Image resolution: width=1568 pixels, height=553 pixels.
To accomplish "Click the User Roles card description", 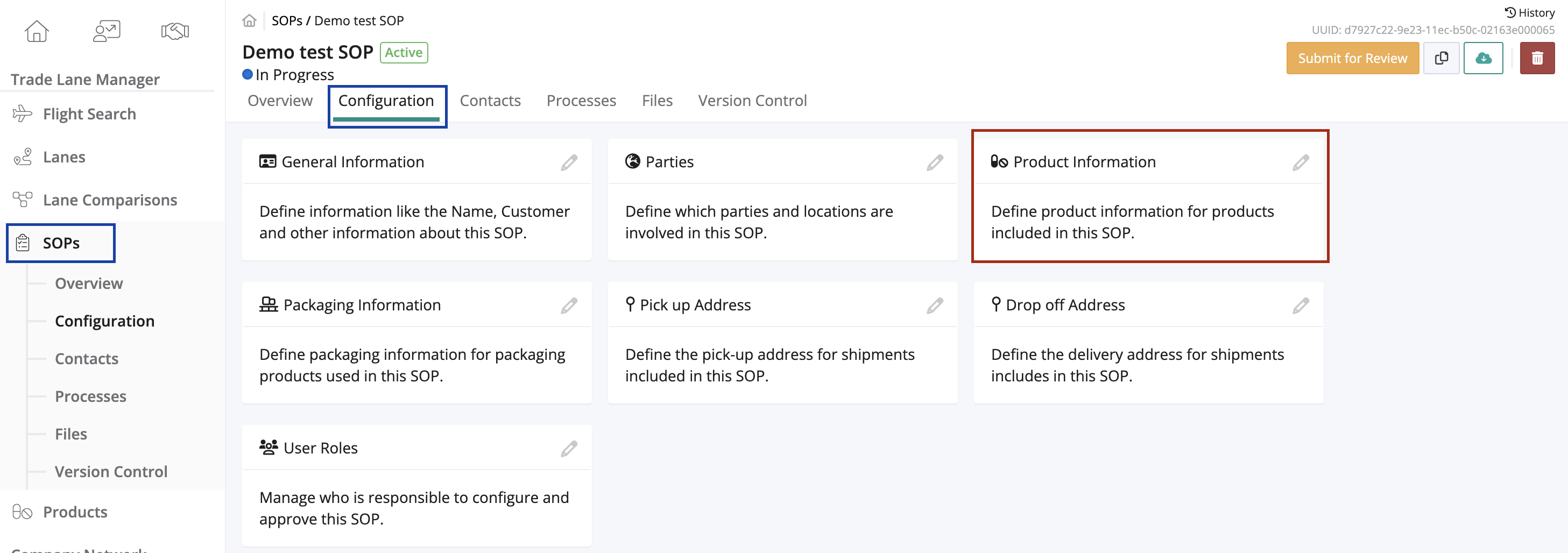I will coord(414,508).
